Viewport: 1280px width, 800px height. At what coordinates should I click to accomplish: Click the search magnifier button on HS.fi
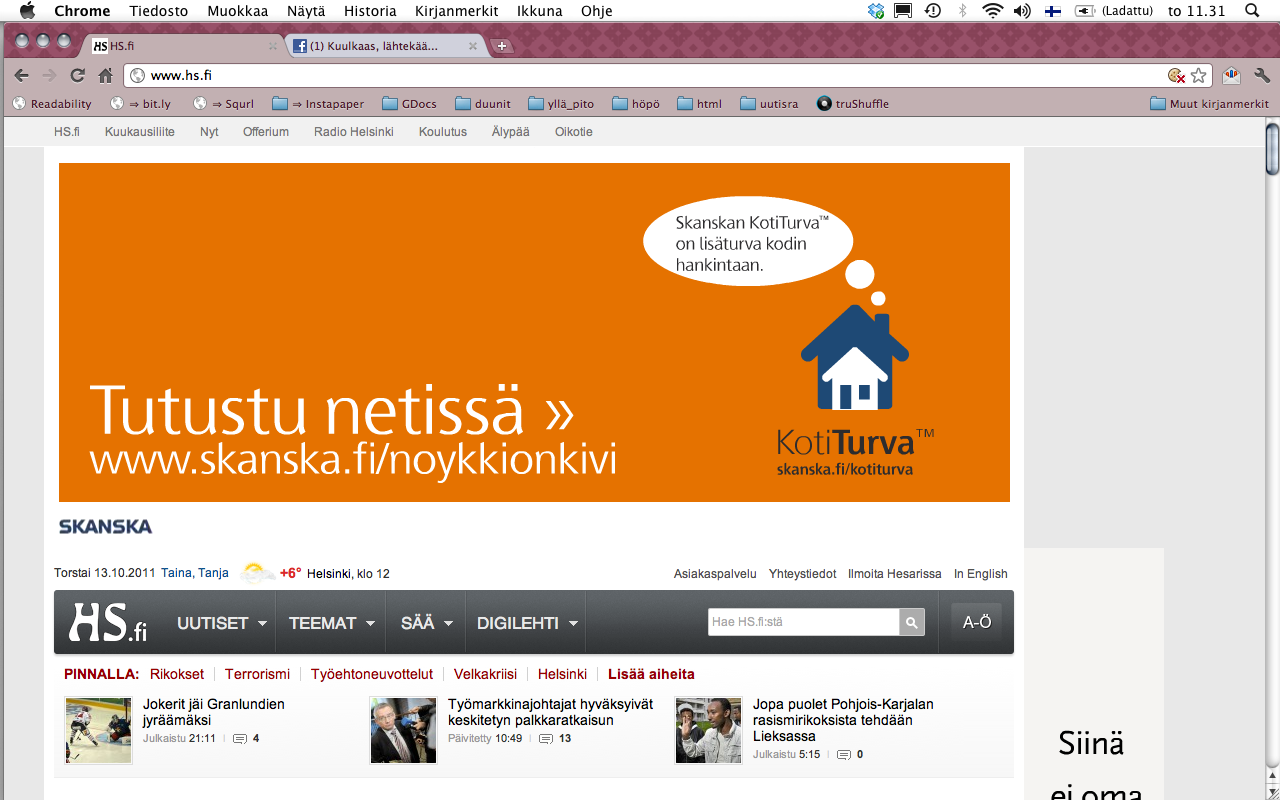click(x=911, y=622)
